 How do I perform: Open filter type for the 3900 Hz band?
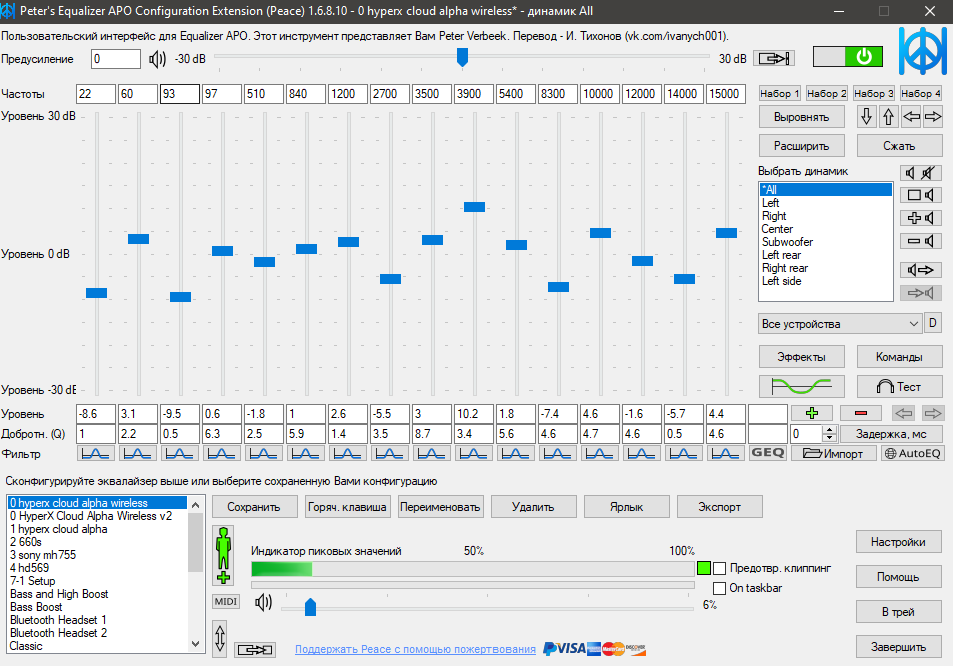click(x=473, y=453)
